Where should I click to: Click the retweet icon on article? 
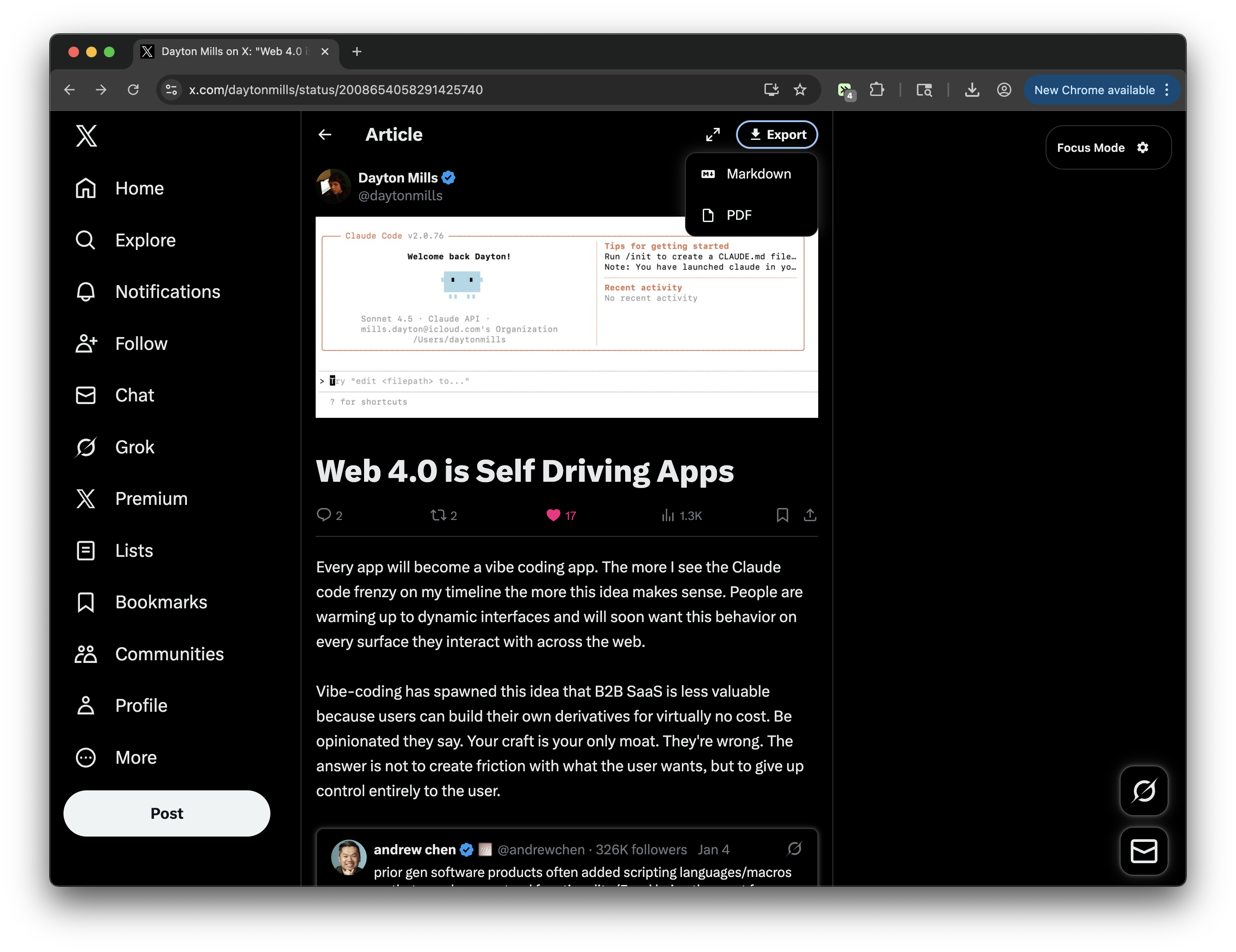point(438,515)
